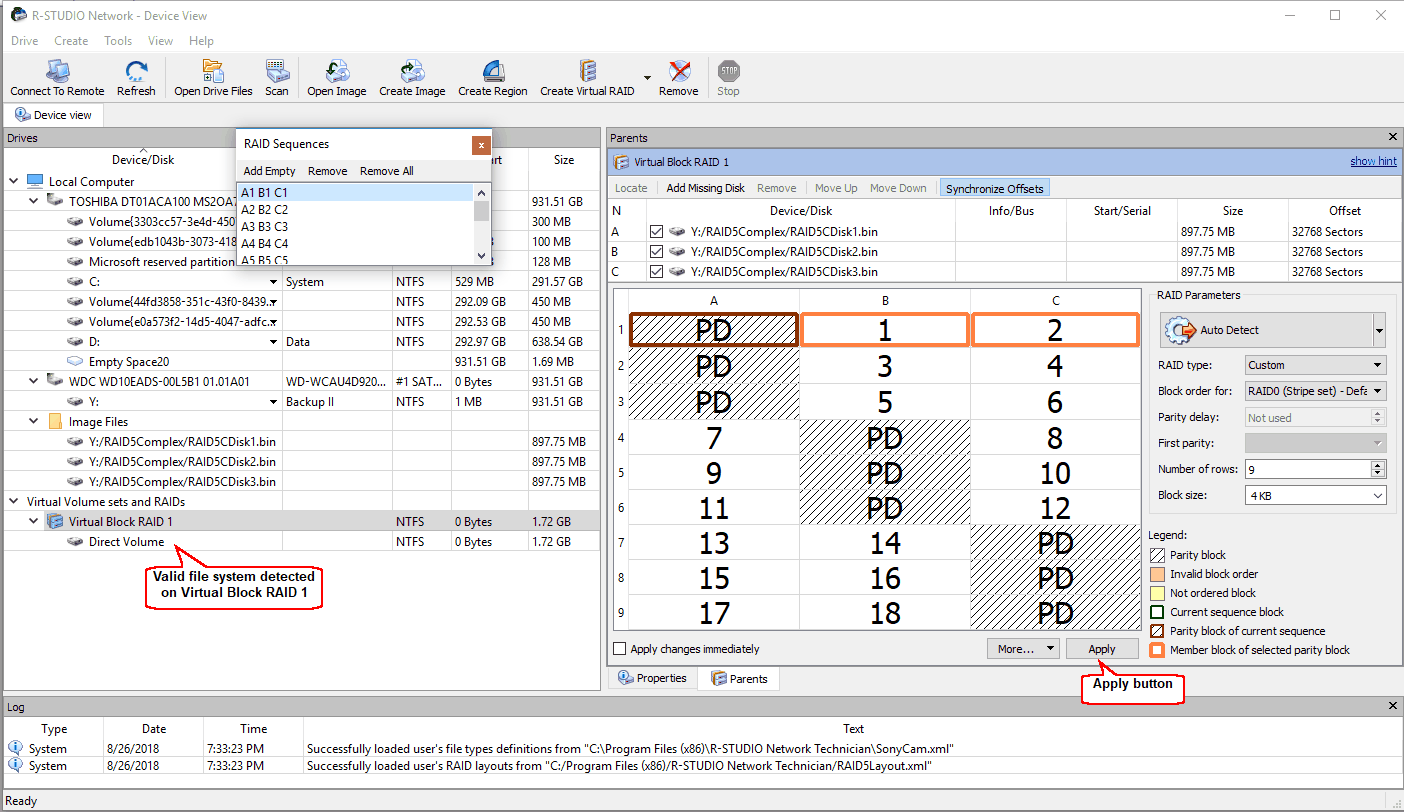Click the Image Files folder icon
This screenshot has width=1404, height=812.
pyautogui.click(x=55, y=422)
